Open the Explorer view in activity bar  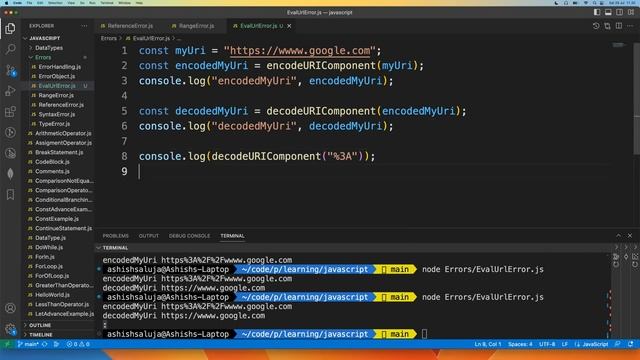[x=11, y=28]
